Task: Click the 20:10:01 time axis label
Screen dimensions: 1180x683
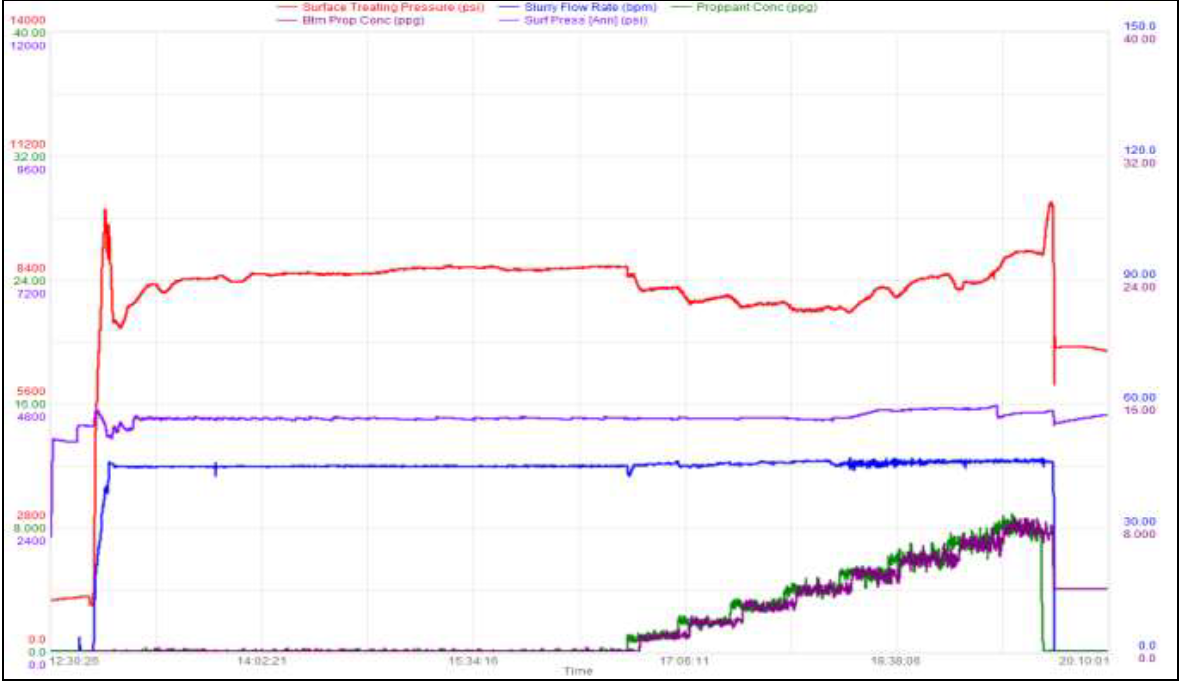Action: pyautogui.click(x=1083, y=661)
